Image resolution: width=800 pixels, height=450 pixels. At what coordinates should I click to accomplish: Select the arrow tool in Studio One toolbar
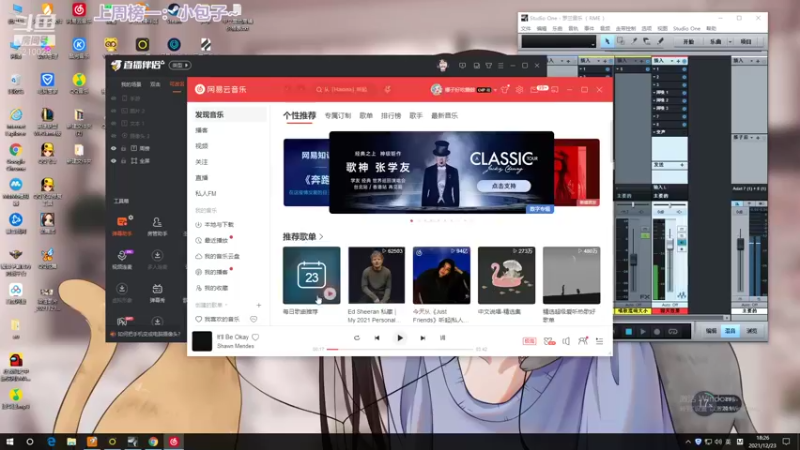coord(607,41)
